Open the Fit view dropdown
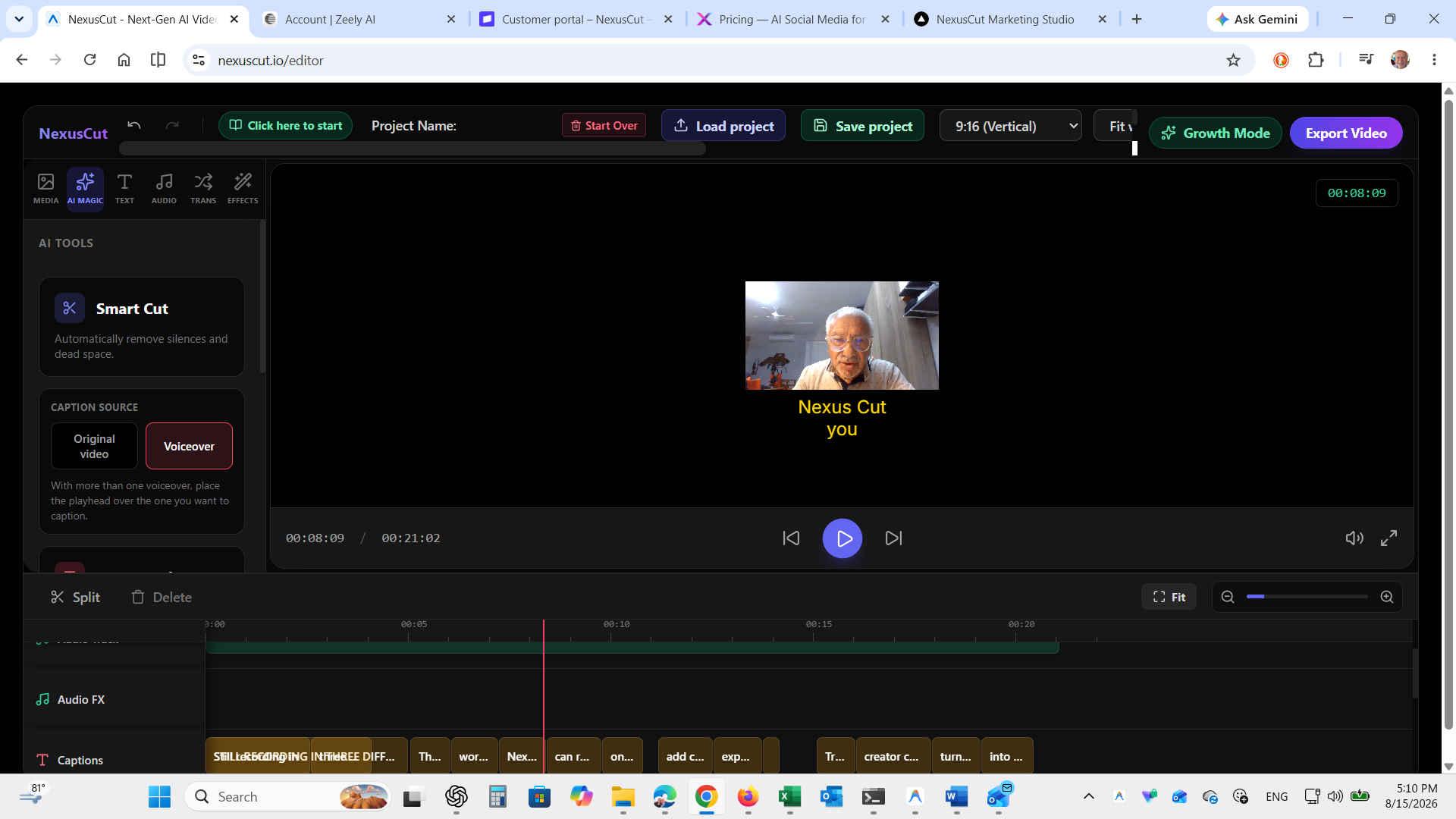 (1116, 126)
